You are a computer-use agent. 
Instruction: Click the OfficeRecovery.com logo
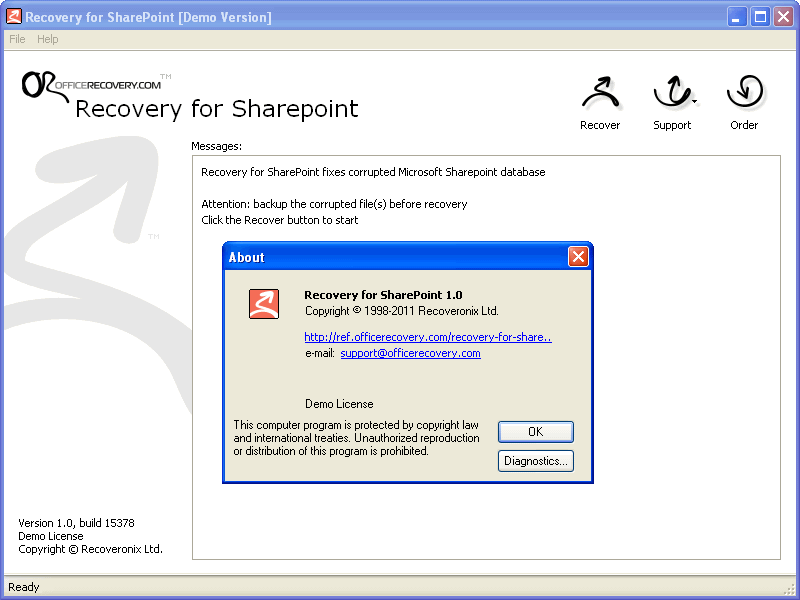tap(97, 86)
